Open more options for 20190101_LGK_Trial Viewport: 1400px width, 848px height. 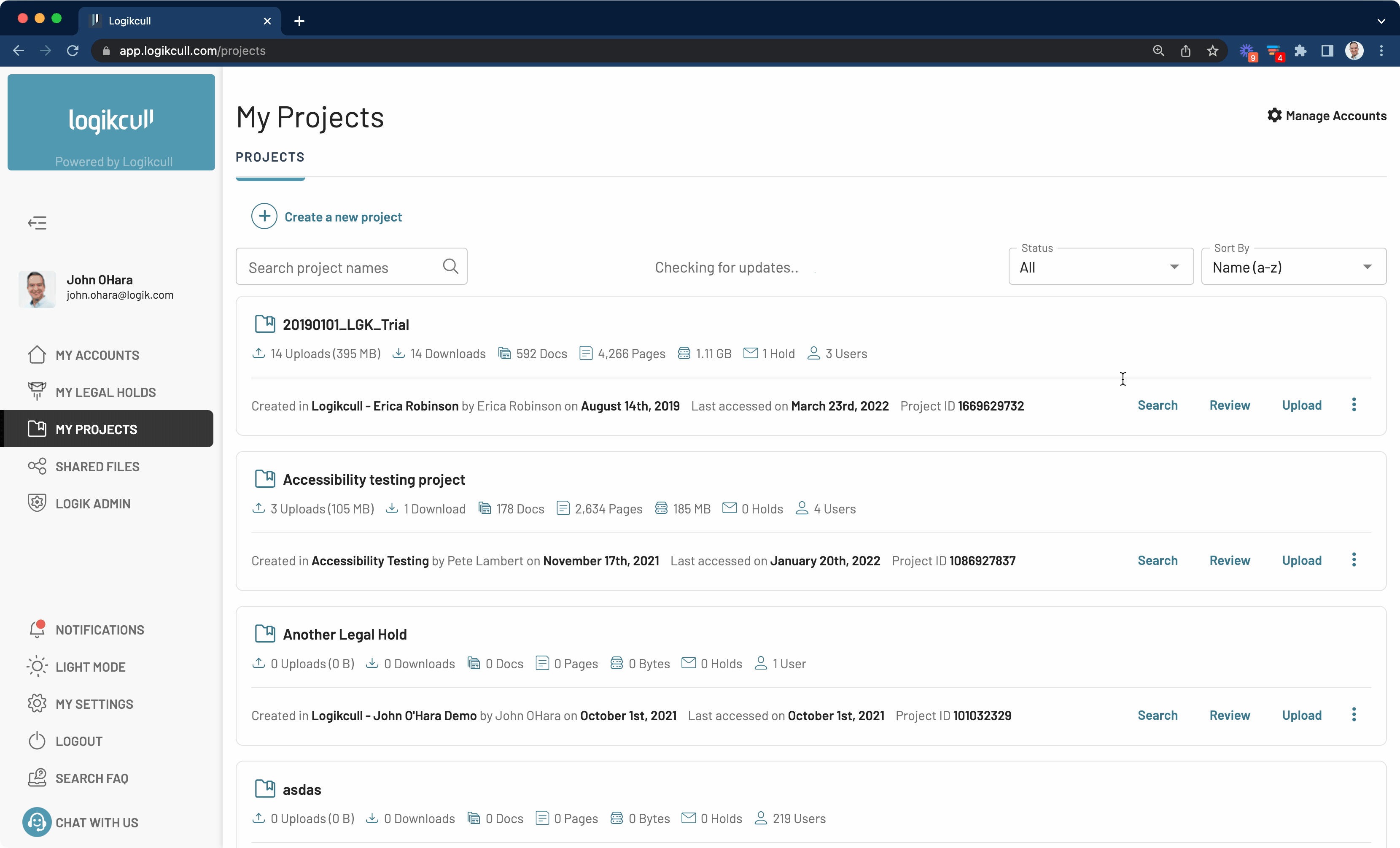(1354, 405)
